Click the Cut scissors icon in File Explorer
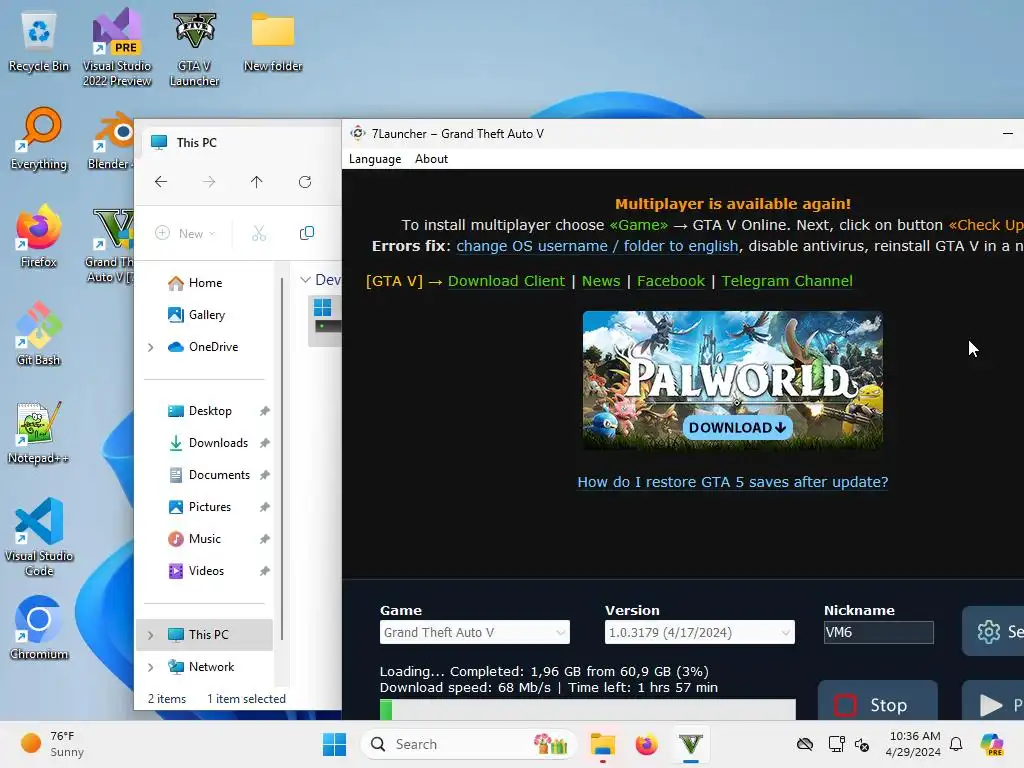Viewport: 1024px width, 768px height. click(x=259, y=233)
